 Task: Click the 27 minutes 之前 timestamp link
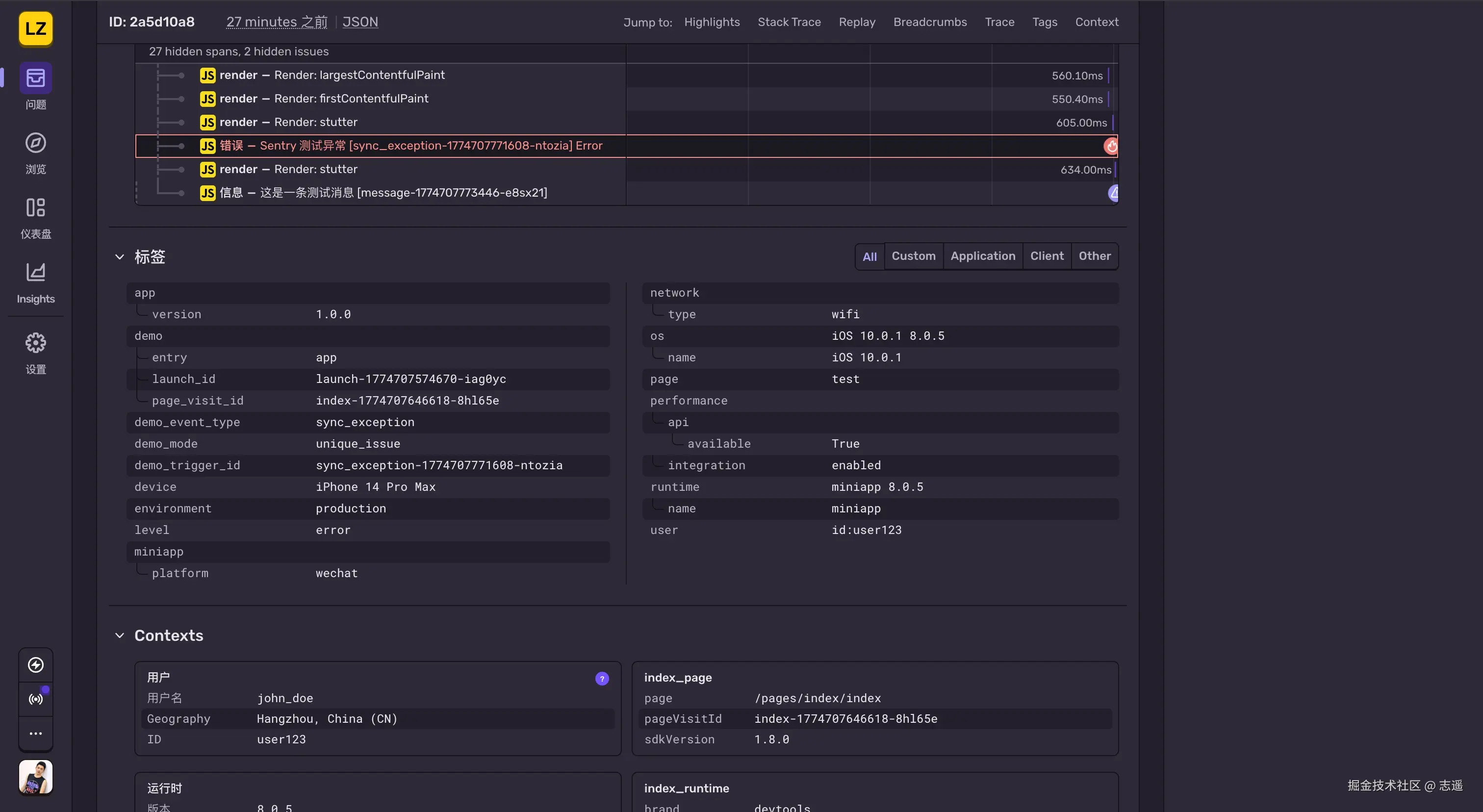pos(276,22)
